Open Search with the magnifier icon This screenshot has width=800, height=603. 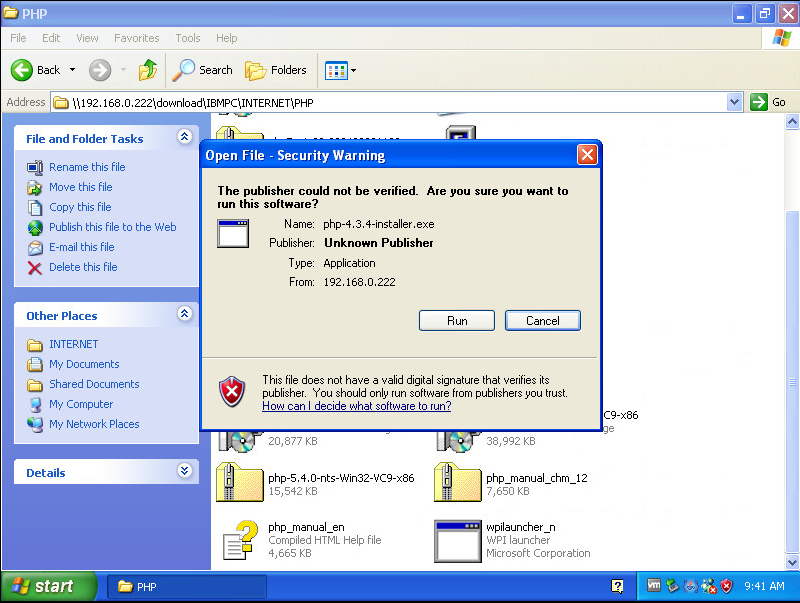coord(202,70)
